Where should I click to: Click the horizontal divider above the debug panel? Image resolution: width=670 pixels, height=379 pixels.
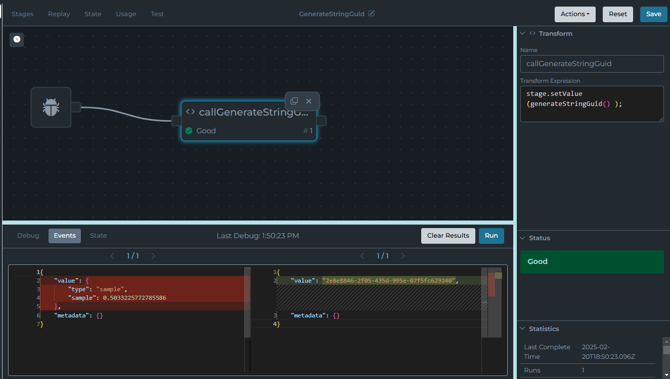coord(258,222)
